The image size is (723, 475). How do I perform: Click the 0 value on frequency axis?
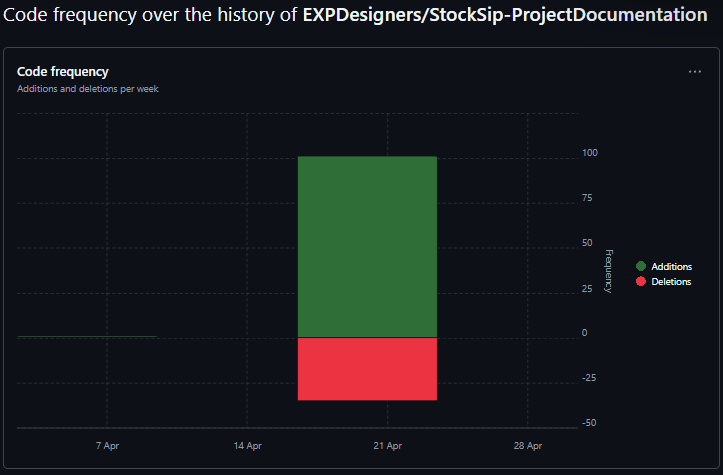coord(585,332)
